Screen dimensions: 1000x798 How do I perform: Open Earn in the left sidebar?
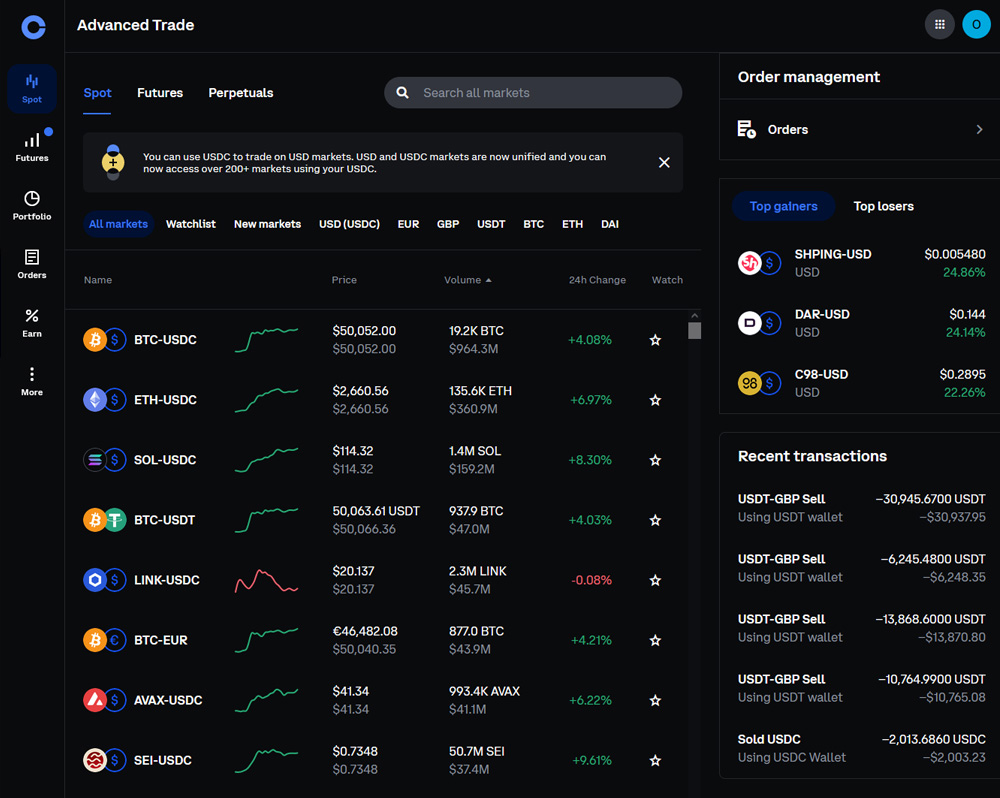[32, 323]
